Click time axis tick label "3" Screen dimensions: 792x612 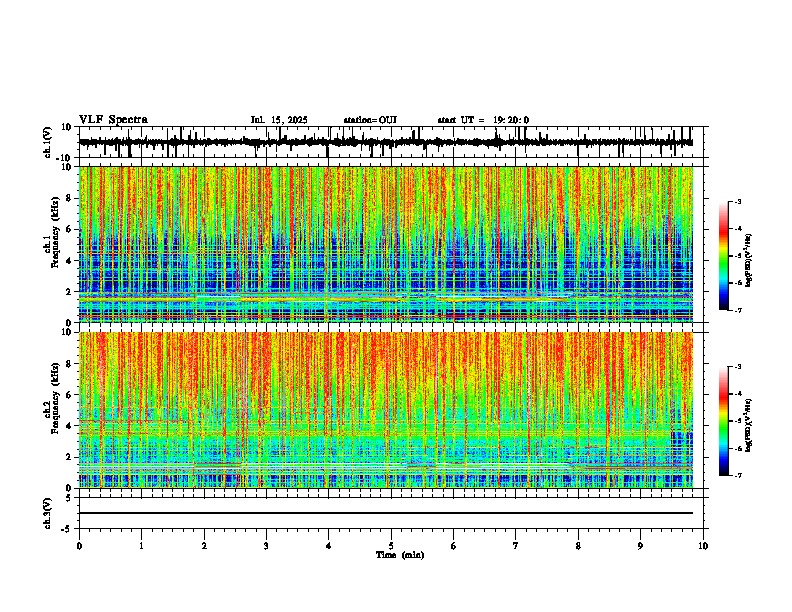[x=266, y=546]
